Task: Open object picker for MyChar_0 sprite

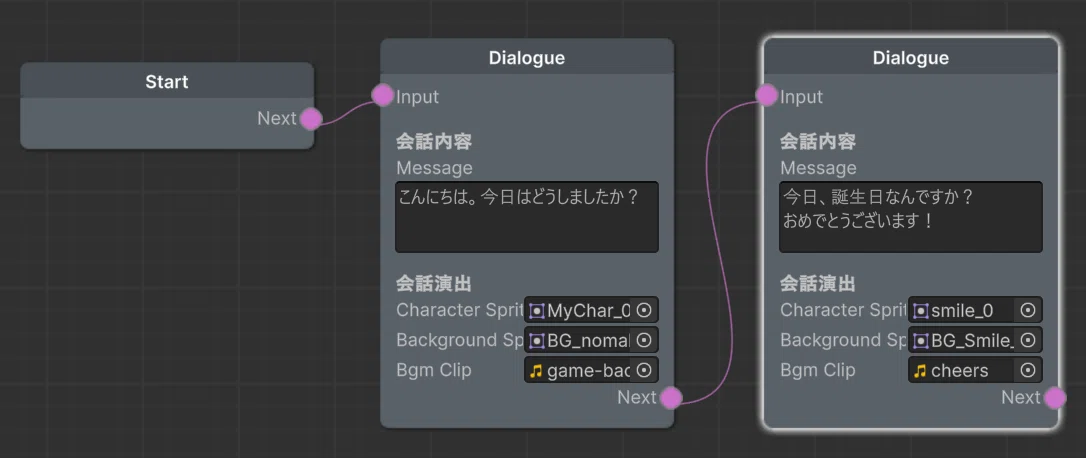Action: 644,310
